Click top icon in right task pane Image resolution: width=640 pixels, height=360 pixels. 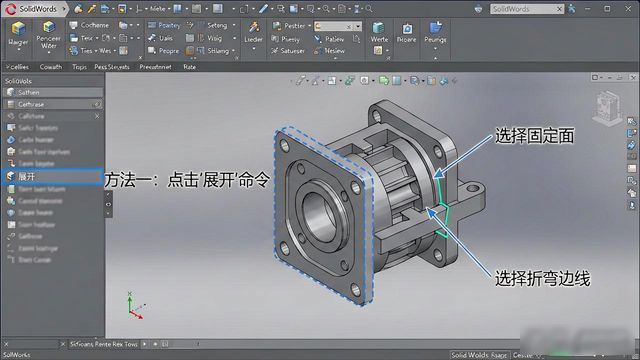pos(632,121)
